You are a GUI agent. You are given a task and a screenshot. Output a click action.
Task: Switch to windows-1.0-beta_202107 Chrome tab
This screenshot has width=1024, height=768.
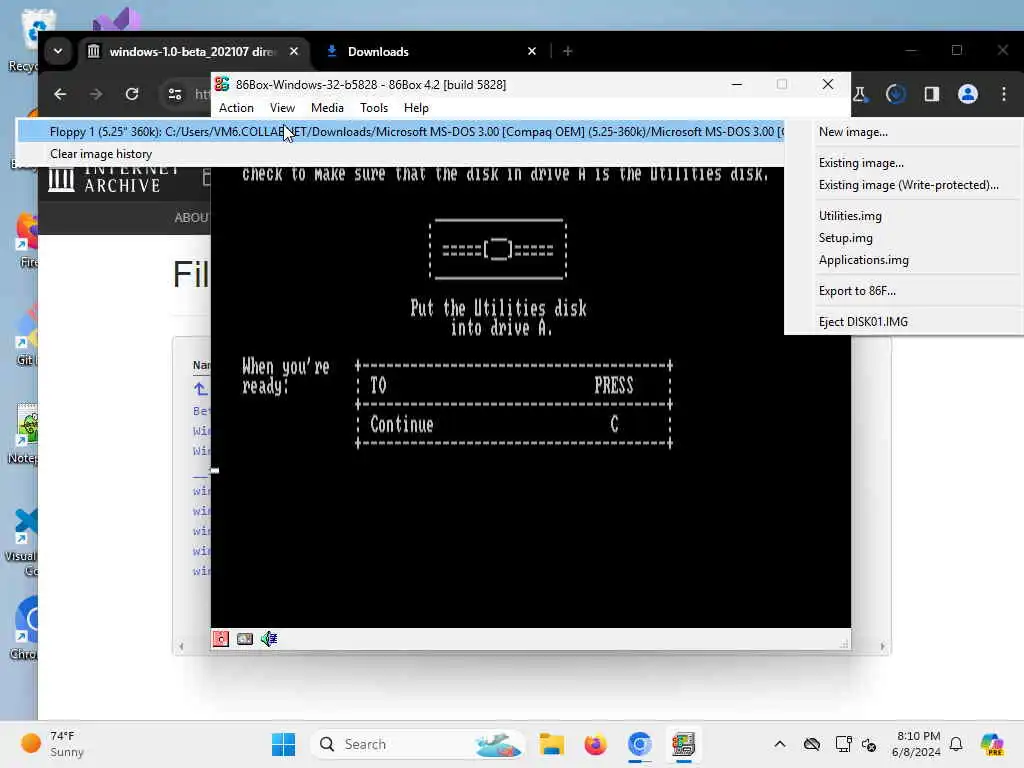click(x=193, y=51)
